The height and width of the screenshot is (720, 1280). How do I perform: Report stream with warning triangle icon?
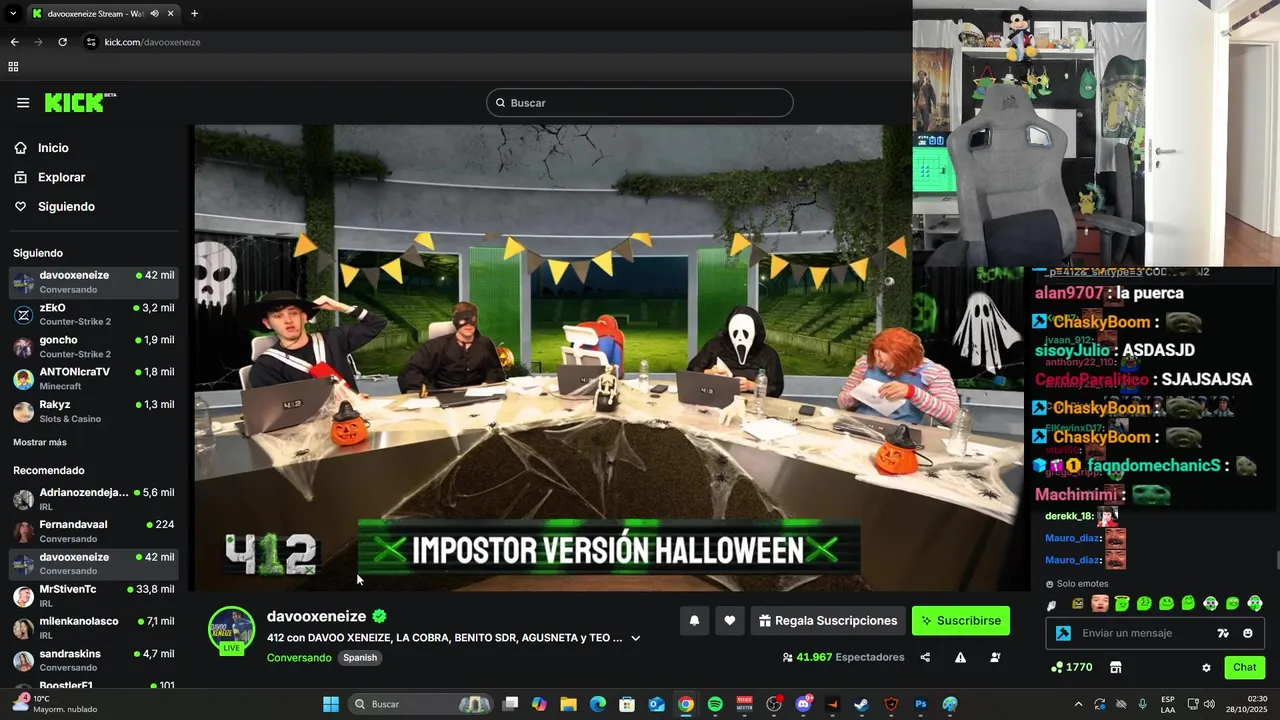[x=960, y=658]
